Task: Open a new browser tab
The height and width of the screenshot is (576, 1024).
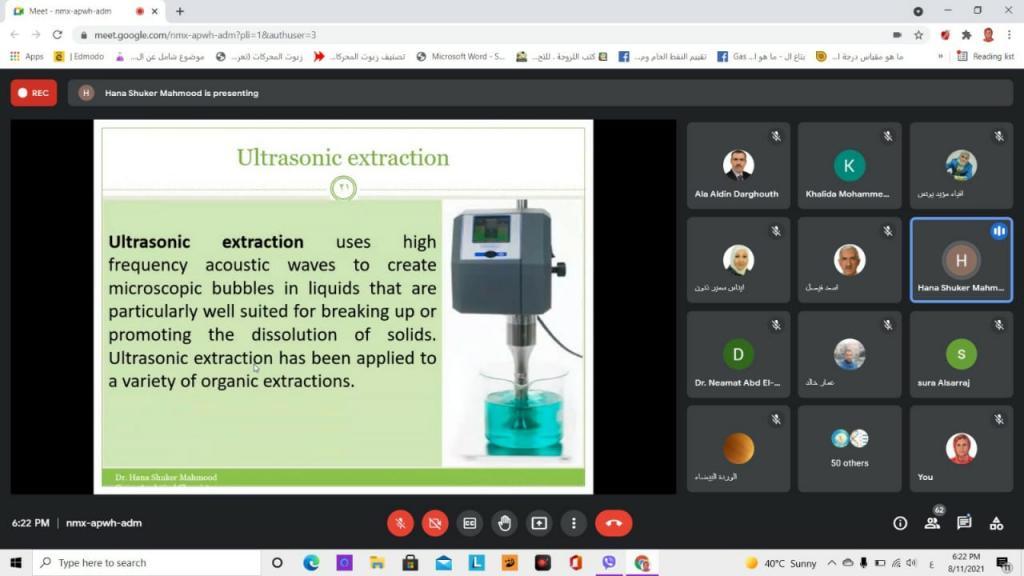Action: click(x=180, y=11)
